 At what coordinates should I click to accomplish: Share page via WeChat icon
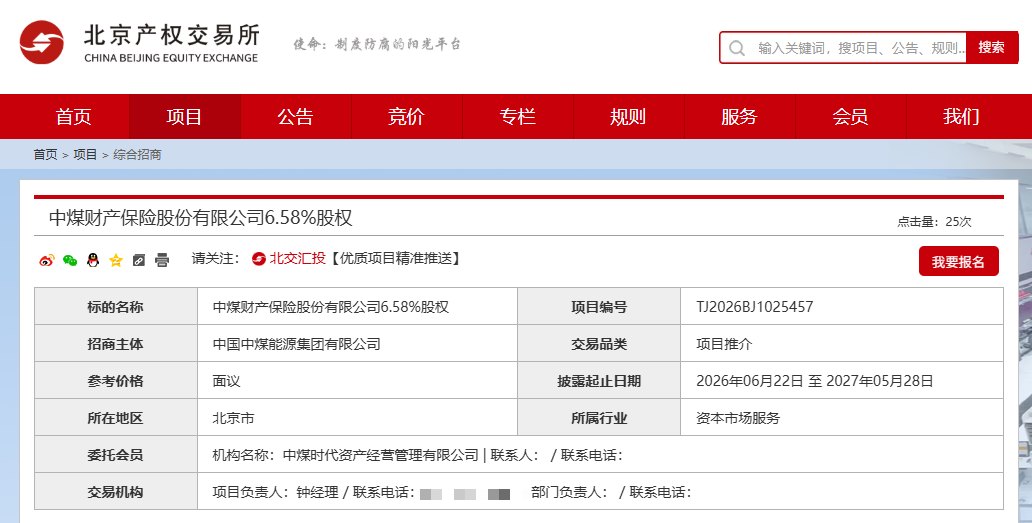(x=70, y=260)
